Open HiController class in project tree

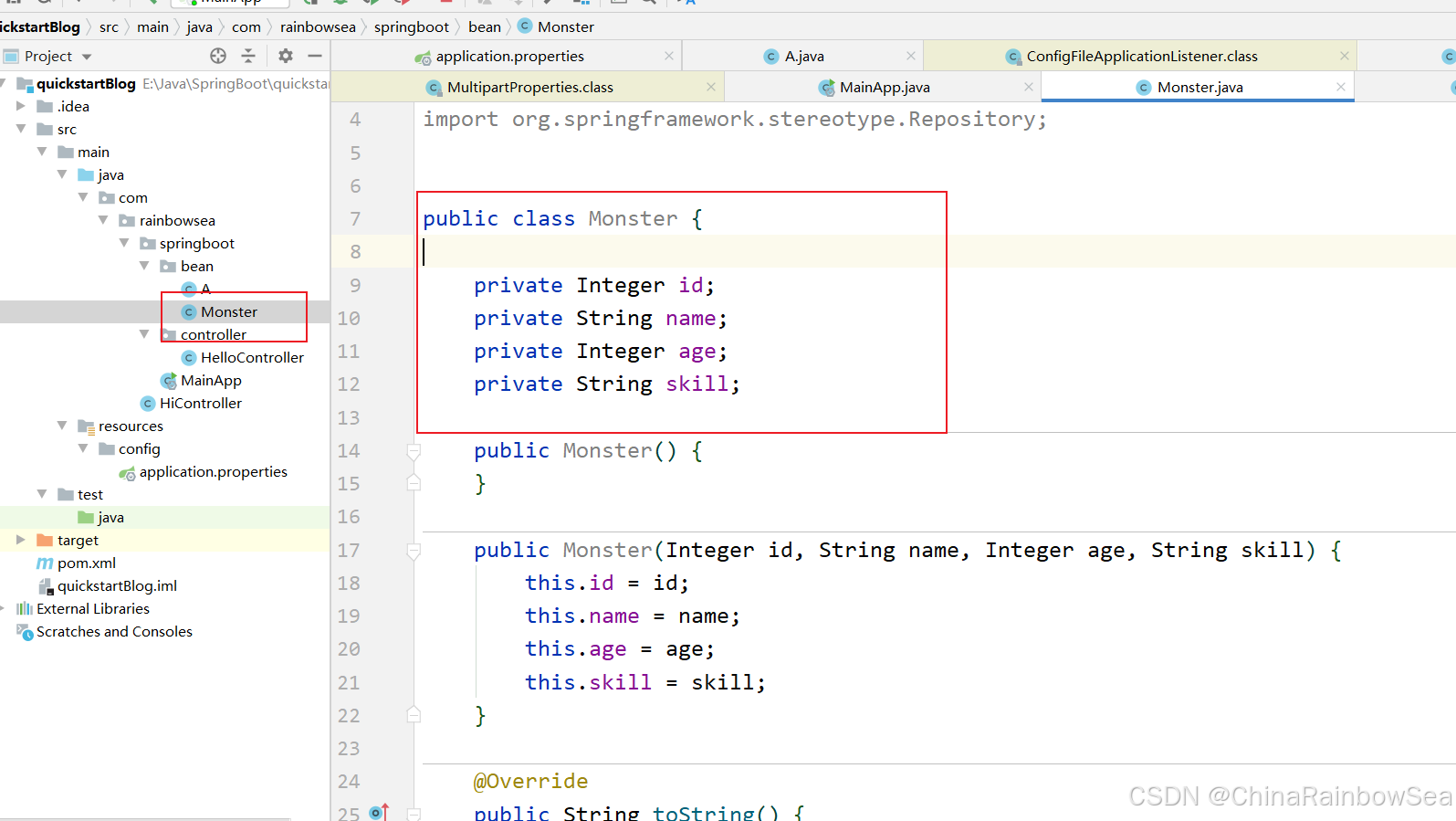191,403
